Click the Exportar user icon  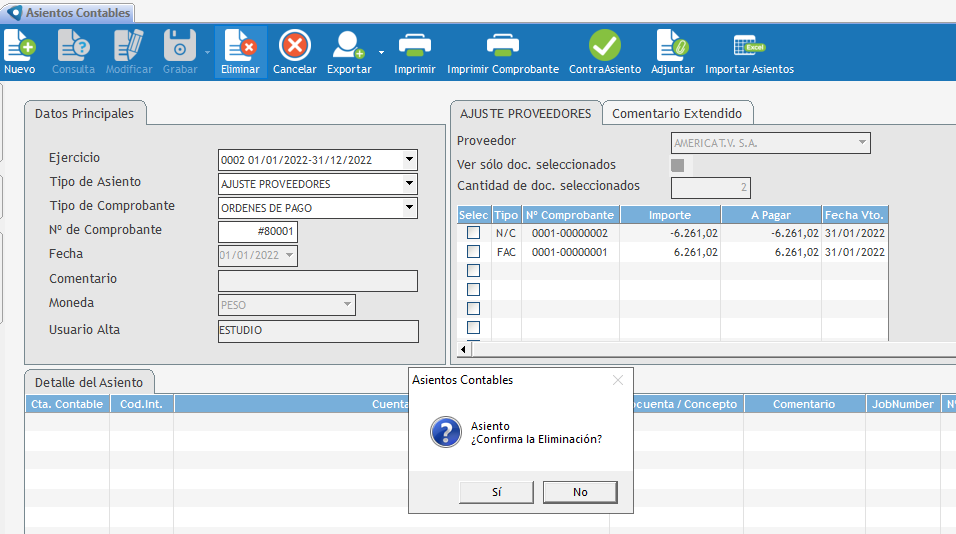coord(348,46)
